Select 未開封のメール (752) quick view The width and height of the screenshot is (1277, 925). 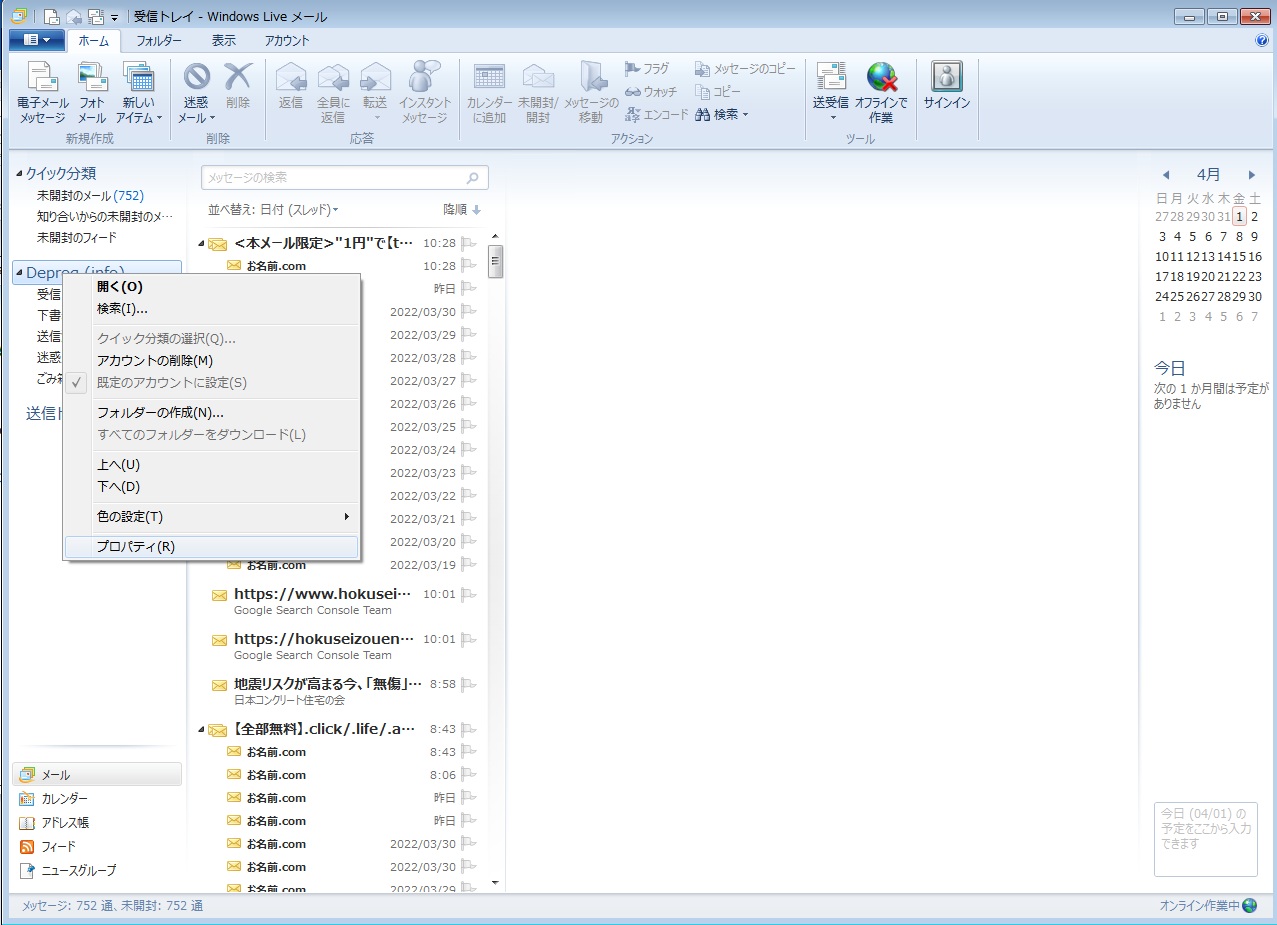pos(90,196)
